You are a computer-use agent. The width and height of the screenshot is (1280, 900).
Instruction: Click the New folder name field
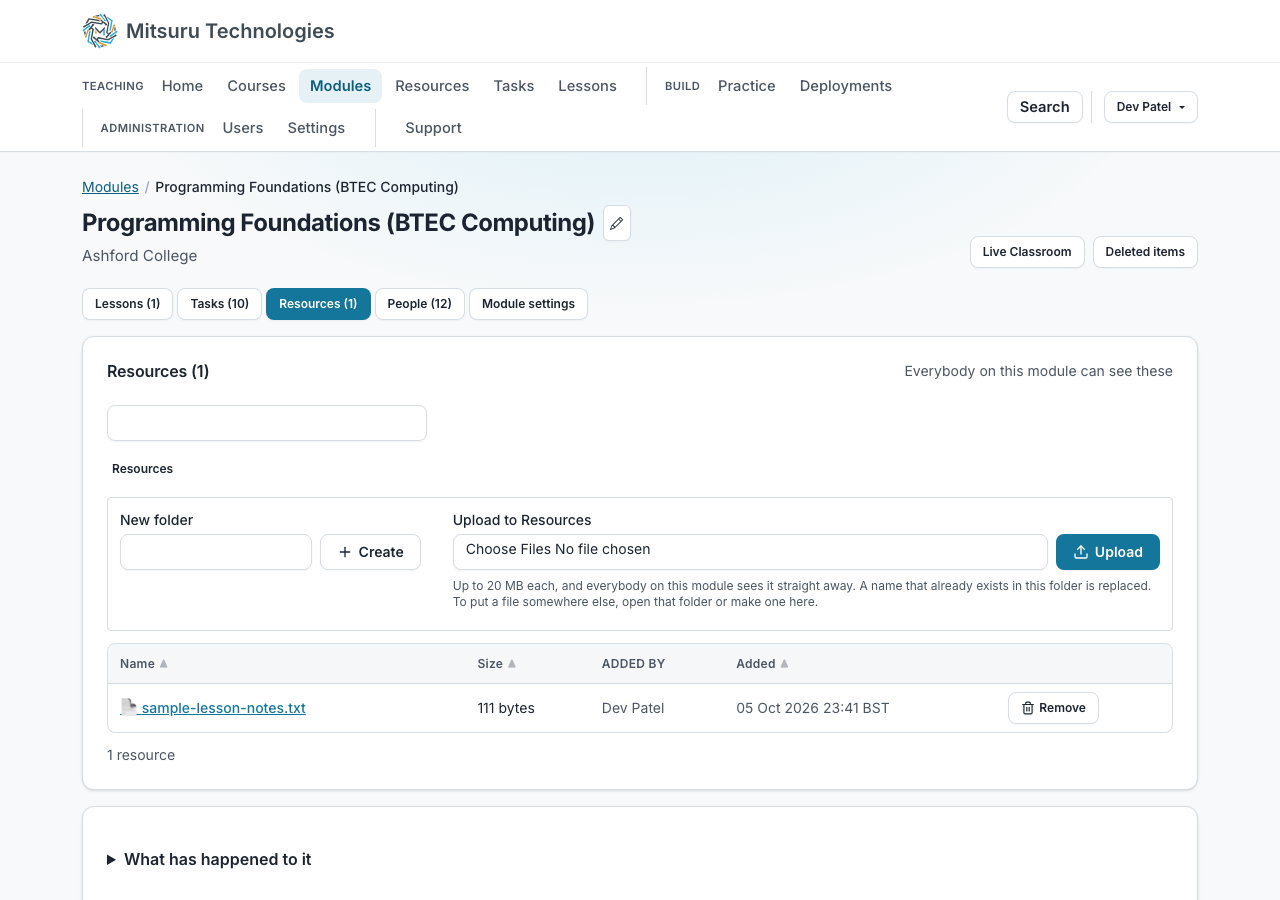click(x=216, y=552)
